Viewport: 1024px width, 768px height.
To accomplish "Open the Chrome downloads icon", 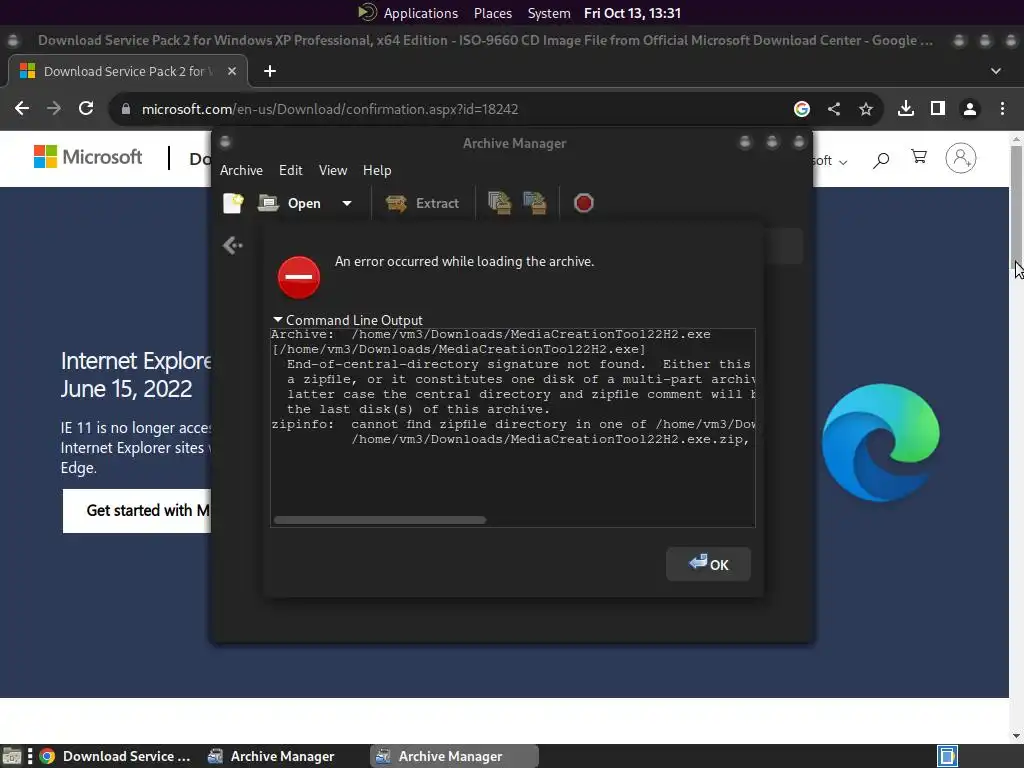I will [x=906, y=108].
